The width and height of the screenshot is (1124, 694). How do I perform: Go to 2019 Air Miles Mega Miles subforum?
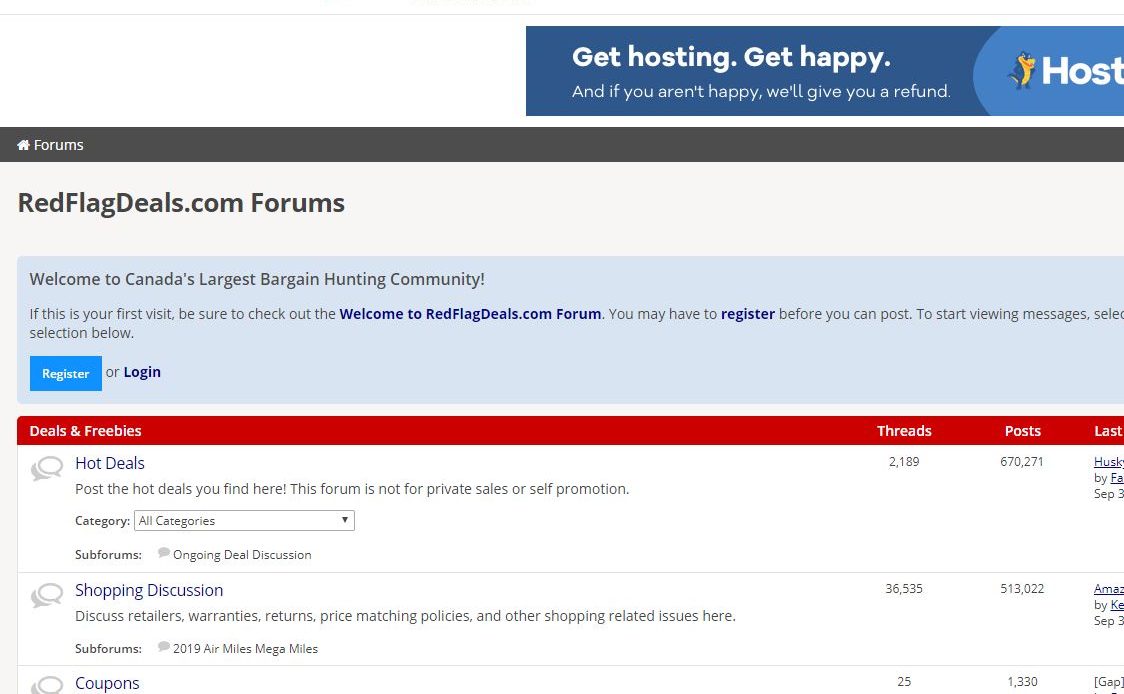tap(245, 649)
